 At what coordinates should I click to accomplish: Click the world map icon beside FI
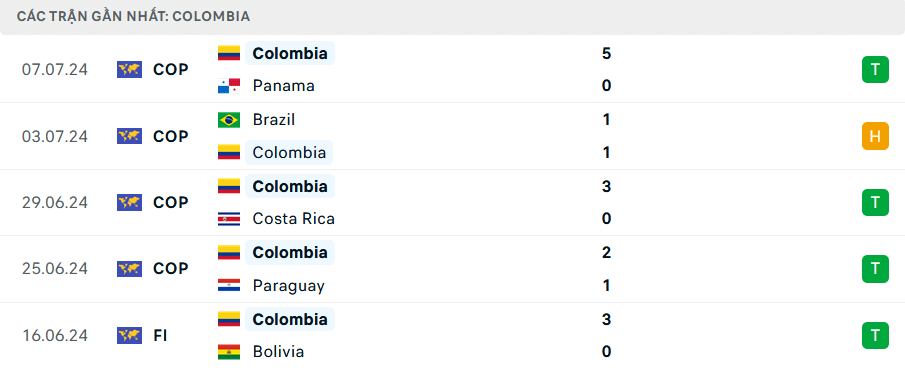coord(129,335)
